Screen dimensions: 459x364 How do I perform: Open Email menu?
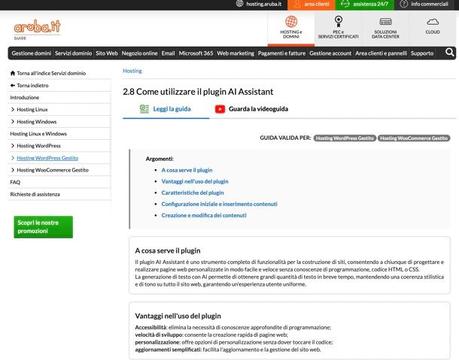click(x=168, y=53)
